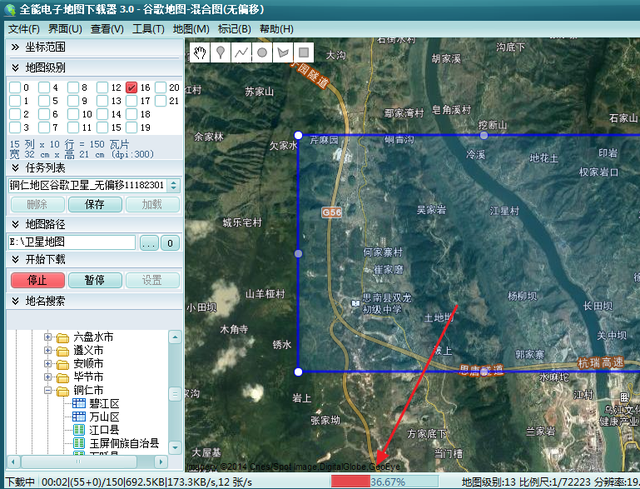Click the school marker near 思南县双龙初级中学
640x489 pixels.
356,303
